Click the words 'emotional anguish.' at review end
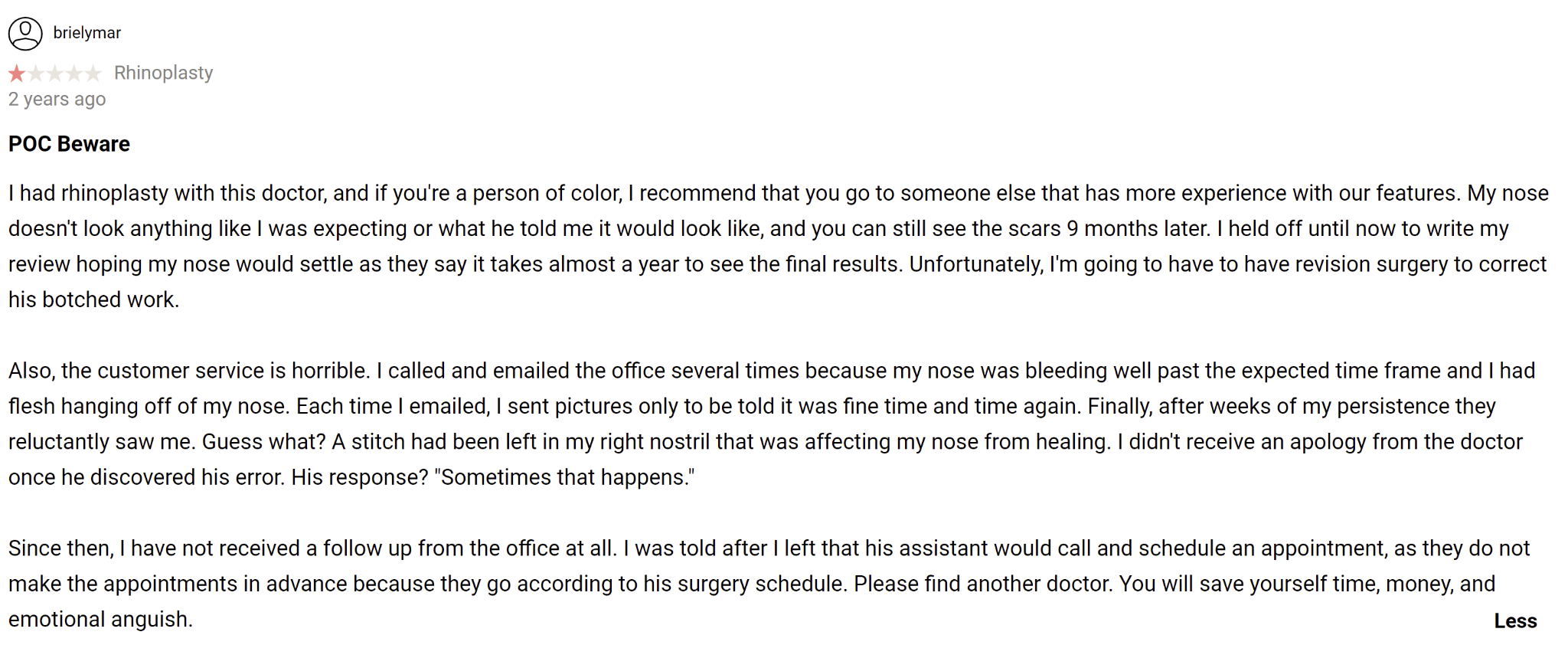This screenshot has width=1568, height=658. [100, 619]
